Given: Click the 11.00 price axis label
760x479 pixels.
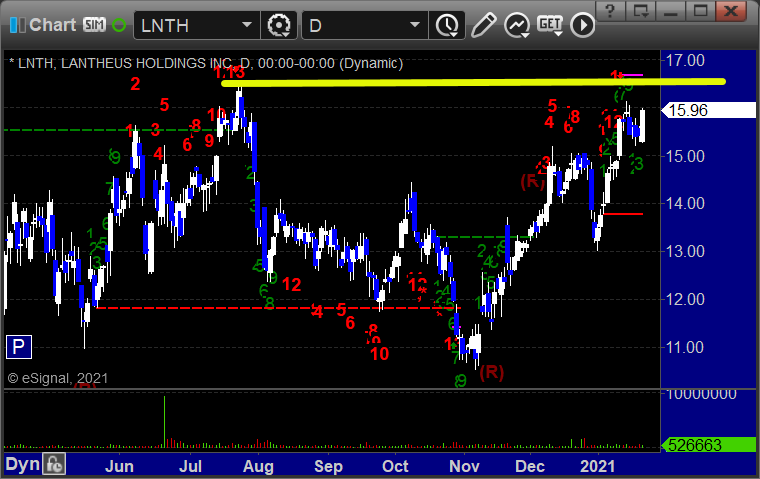Looking at the screenshot, I should (x=685, y=348).
